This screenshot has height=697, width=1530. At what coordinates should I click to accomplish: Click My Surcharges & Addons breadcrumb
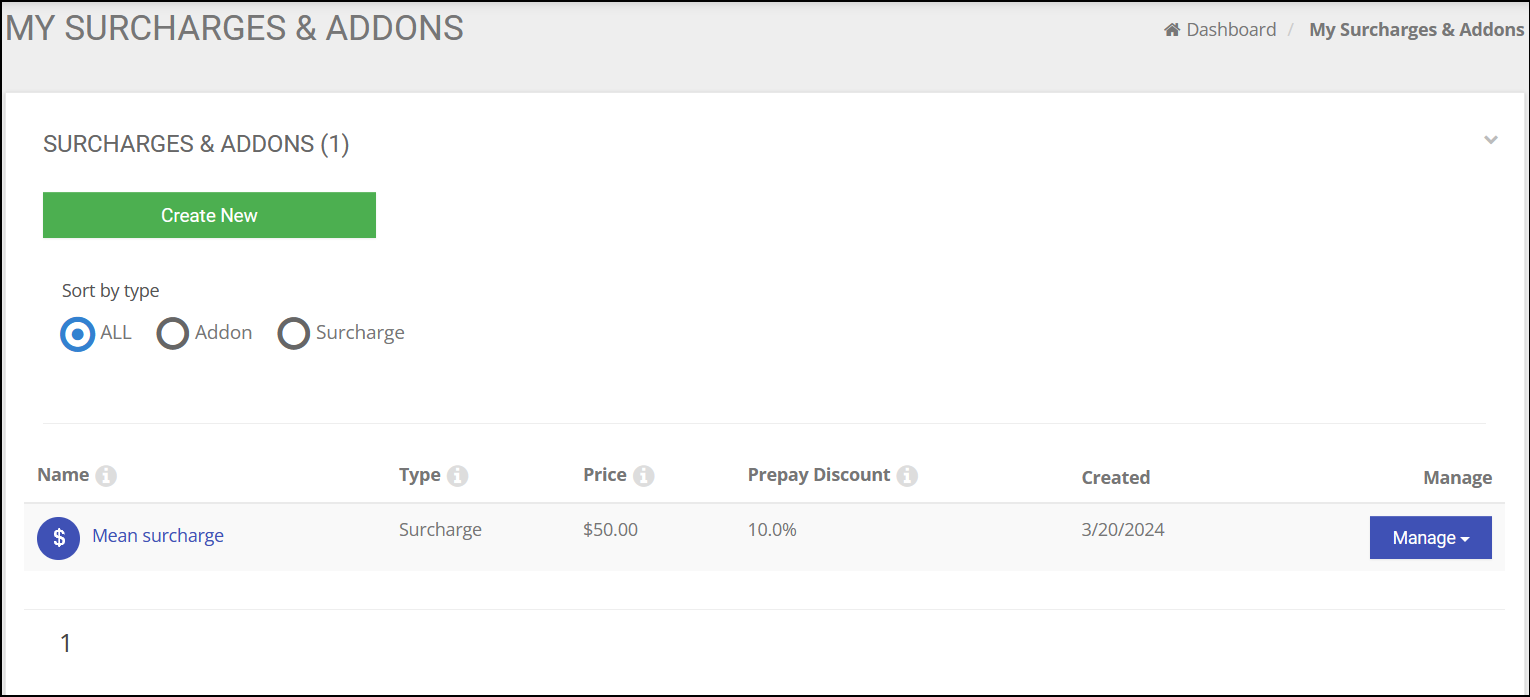tap(1417, 30)
